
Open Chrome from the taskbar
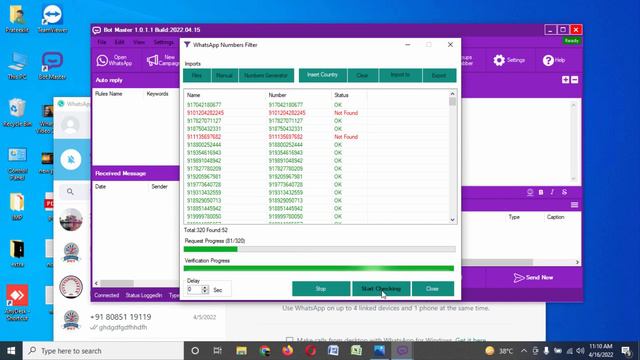(265, 351)
